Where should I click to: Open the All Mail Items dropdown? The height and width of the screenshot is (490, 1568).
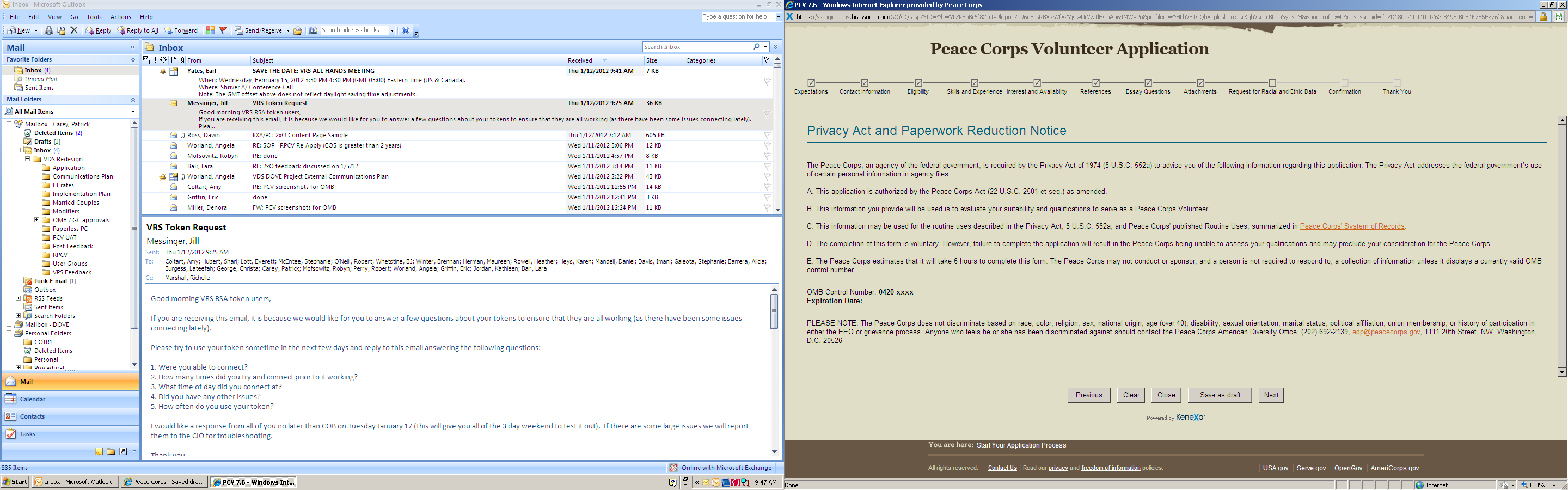tap(133, 112)
